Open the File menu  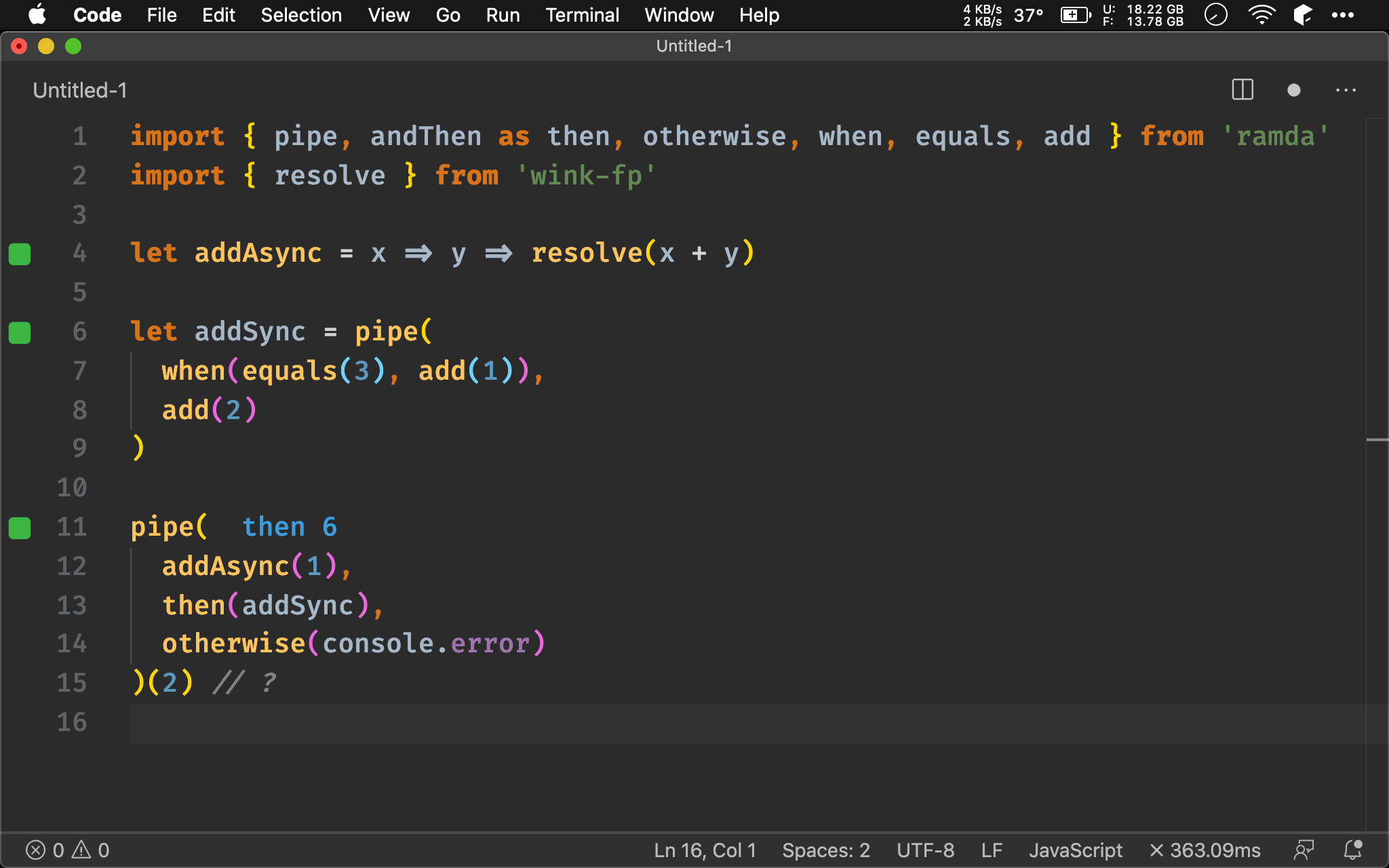pyautogui.click(x=161, y=15)
